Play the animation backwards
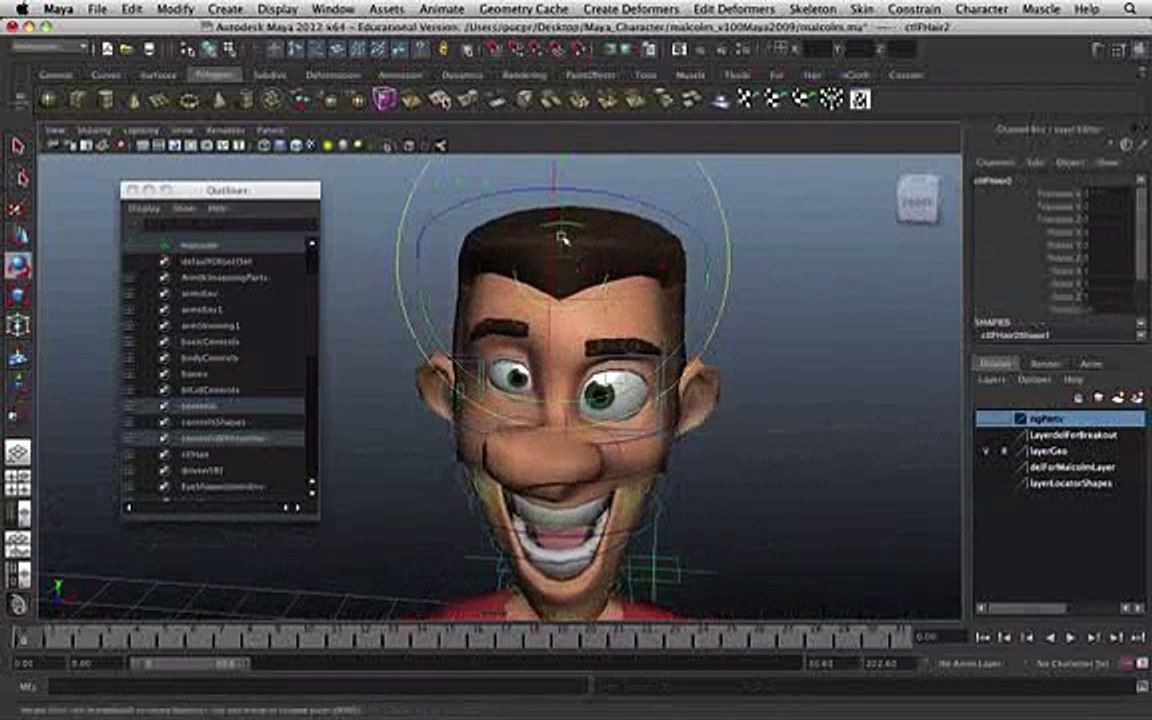 [1050, 638]
